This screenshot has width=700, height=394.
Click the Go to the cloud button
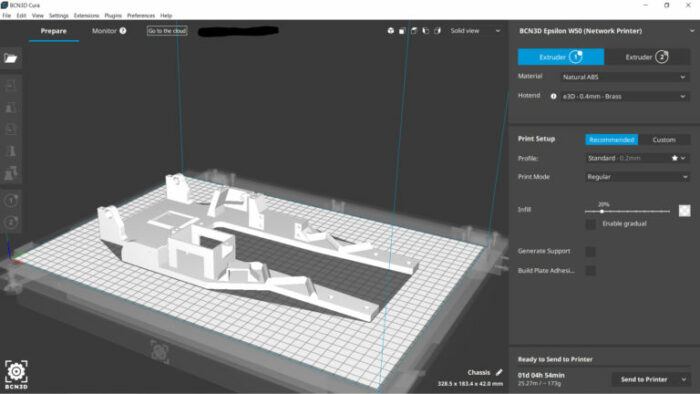click(x=167, y=31)
